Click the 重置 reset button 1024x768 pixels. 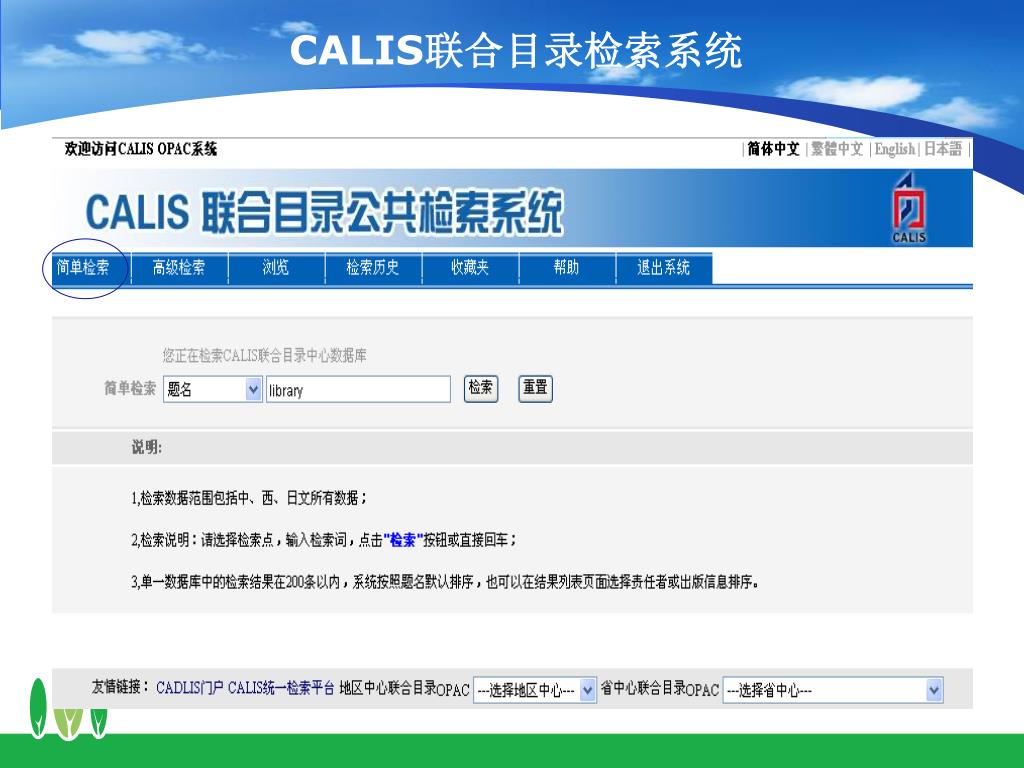[x=535, y=388]
